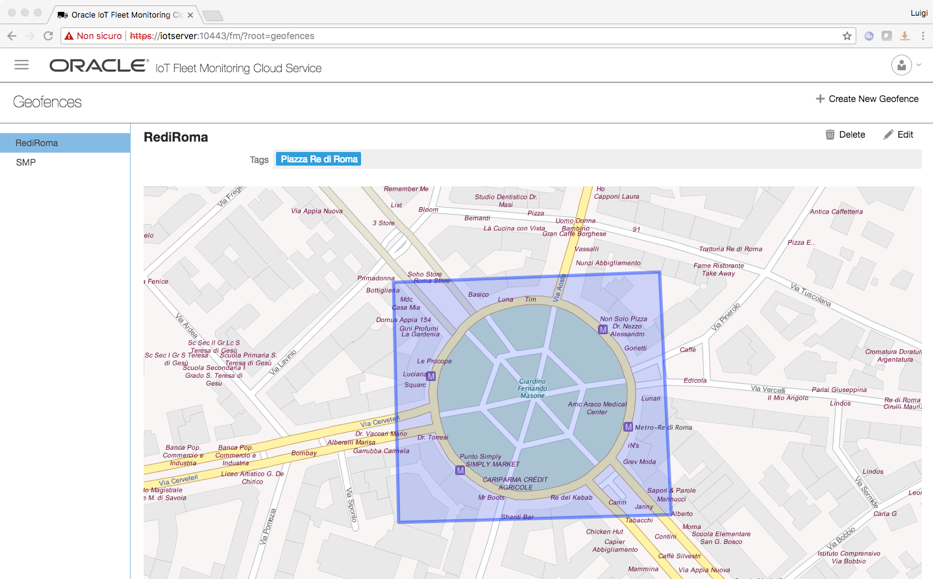The image size is (933, 579).
Task: Click the orange download extension icon
Action: point(904,36)
